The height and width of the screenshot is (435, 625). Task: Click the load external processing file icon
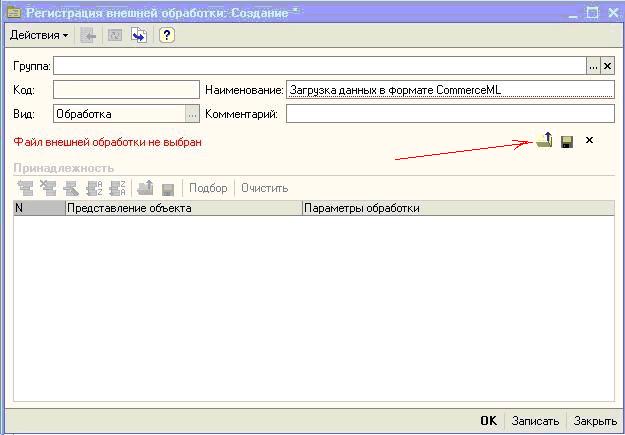544,141
